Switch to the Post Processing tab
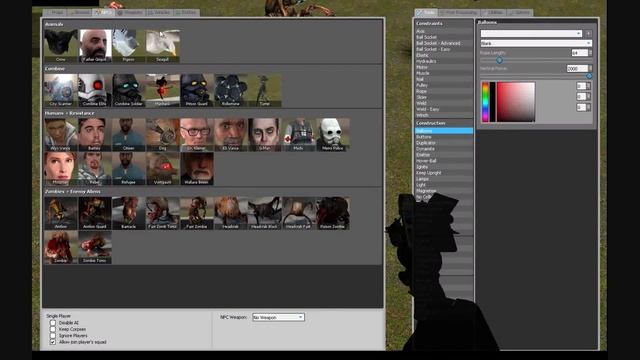Image resolution: width=640 pixels, height=360 pixels. [459, 13]
